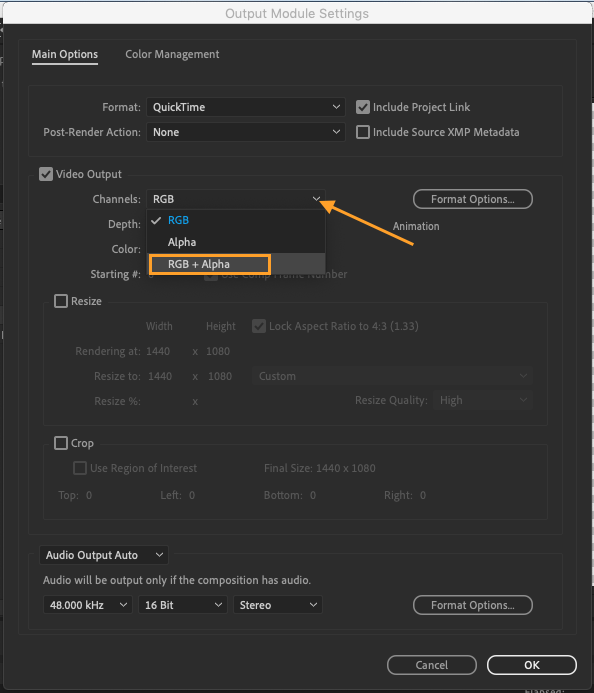Image resolution: width=594 pixels, height=693 pixels.
Task: Expand the Post-Render Action dropdown
Action: [x=245, y=132]
